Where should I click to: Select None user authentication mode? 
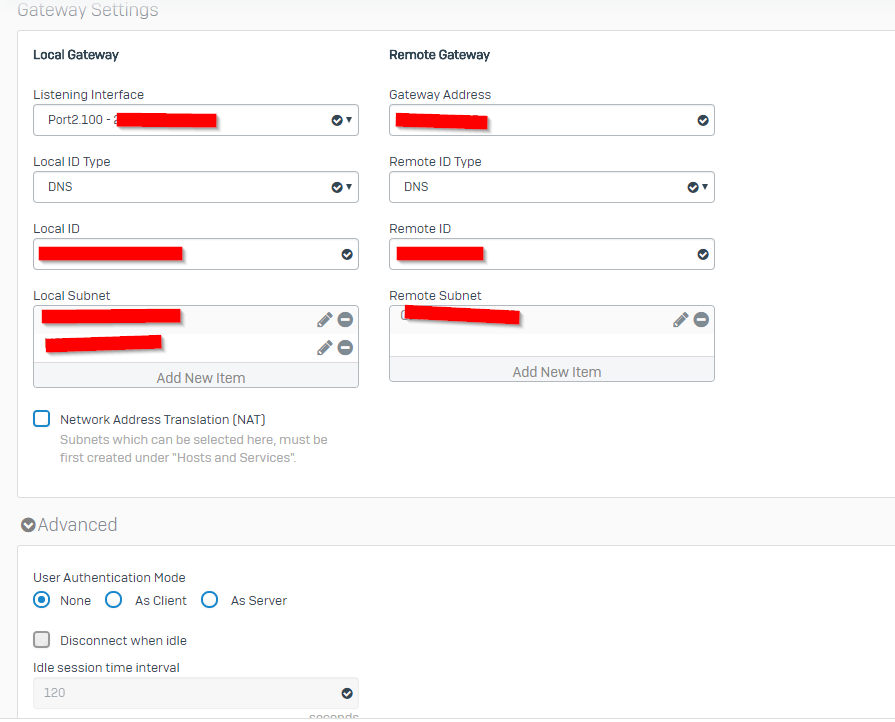click(42, 600)
